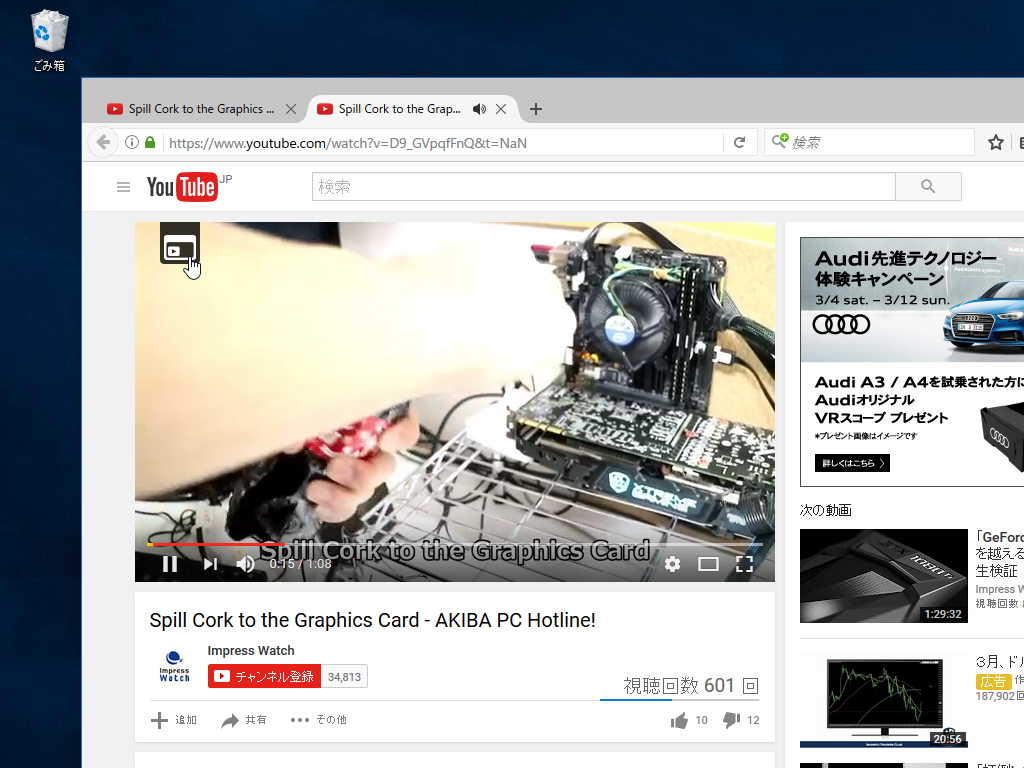
Task: Mute the tab using its speaker icon
Action: click(x=479, y=109)
